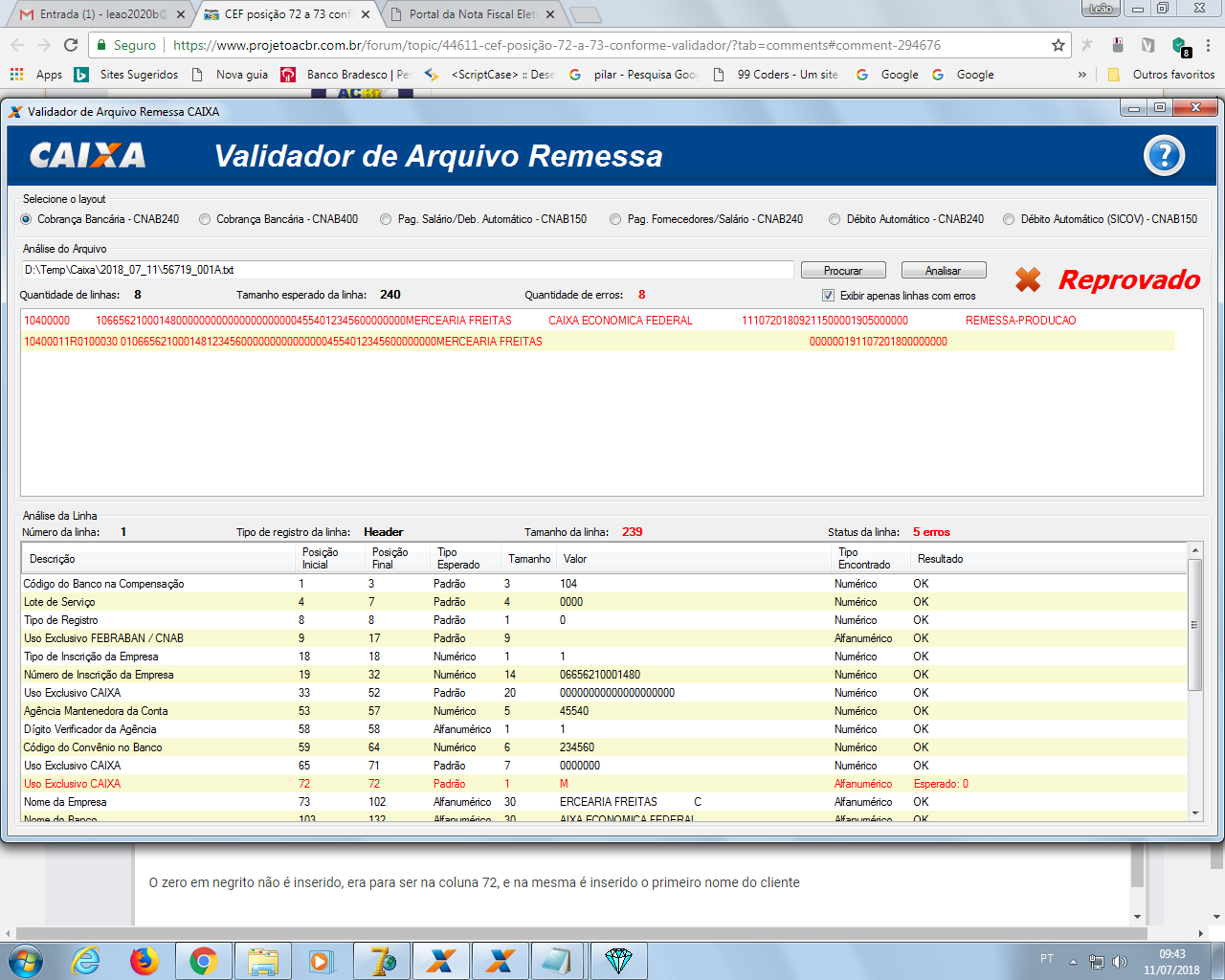The image size is (1225, 980).
Task: Select the Agência Mantenedora da Conta row
Action: pos(604,711)
